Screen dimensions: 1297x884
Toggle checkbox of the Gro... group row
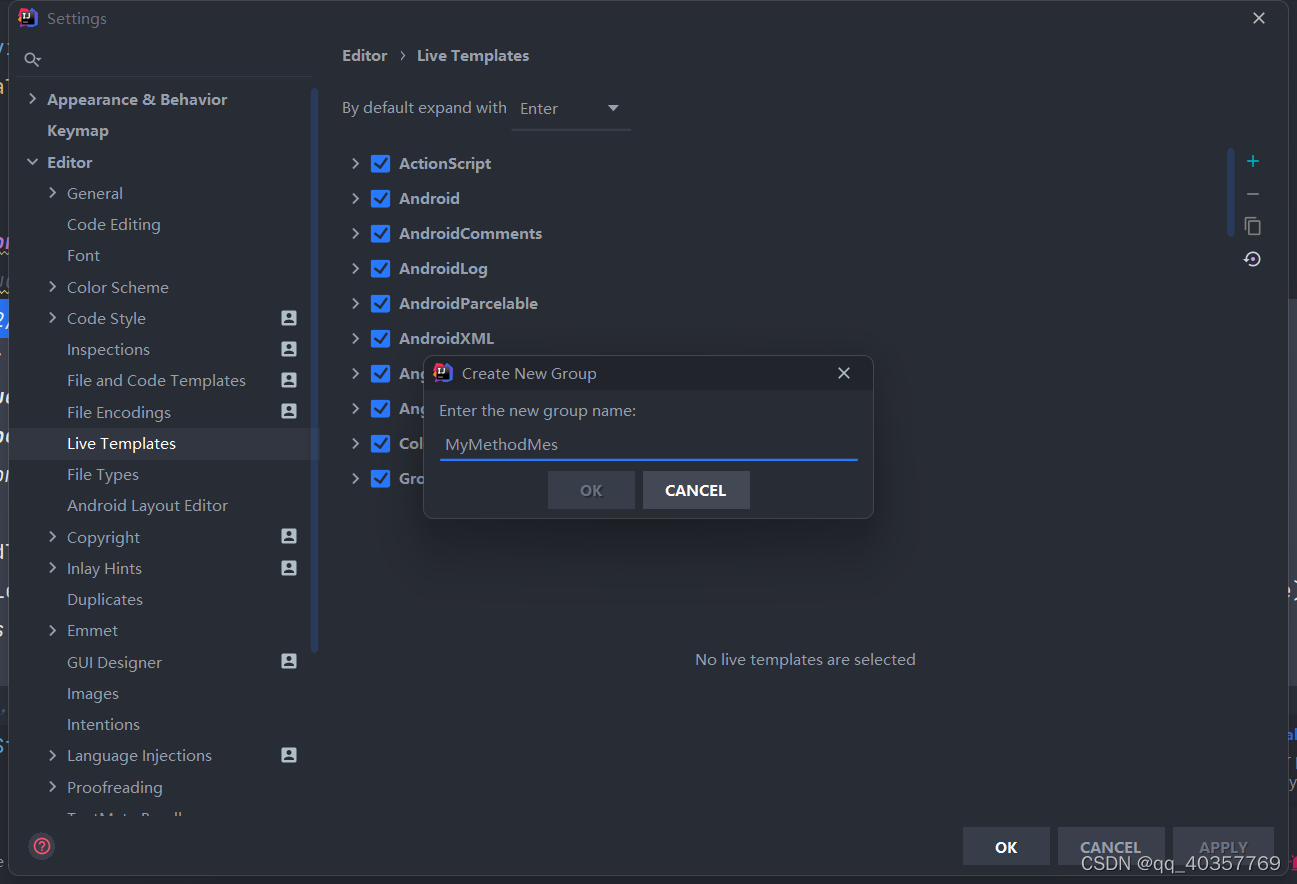[380, 478]
